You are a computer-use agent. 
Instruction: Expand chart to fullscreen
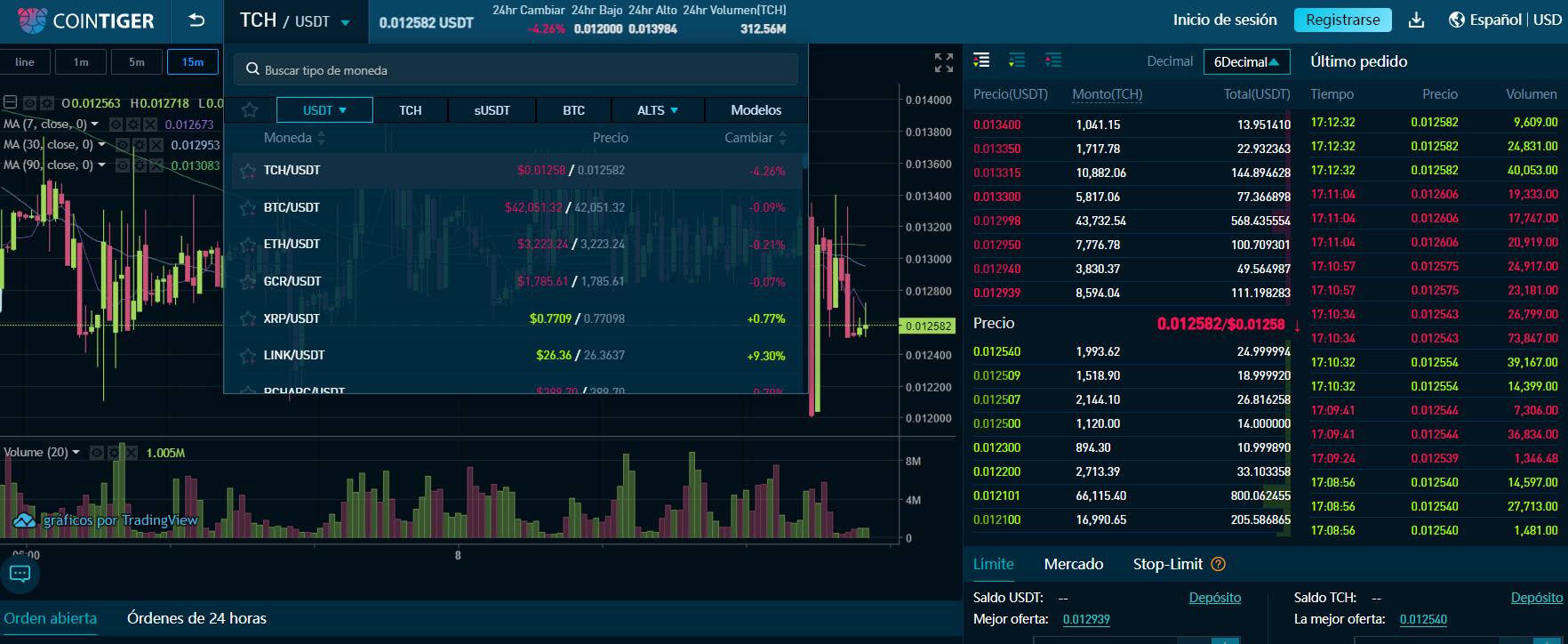tap(944, 62)
